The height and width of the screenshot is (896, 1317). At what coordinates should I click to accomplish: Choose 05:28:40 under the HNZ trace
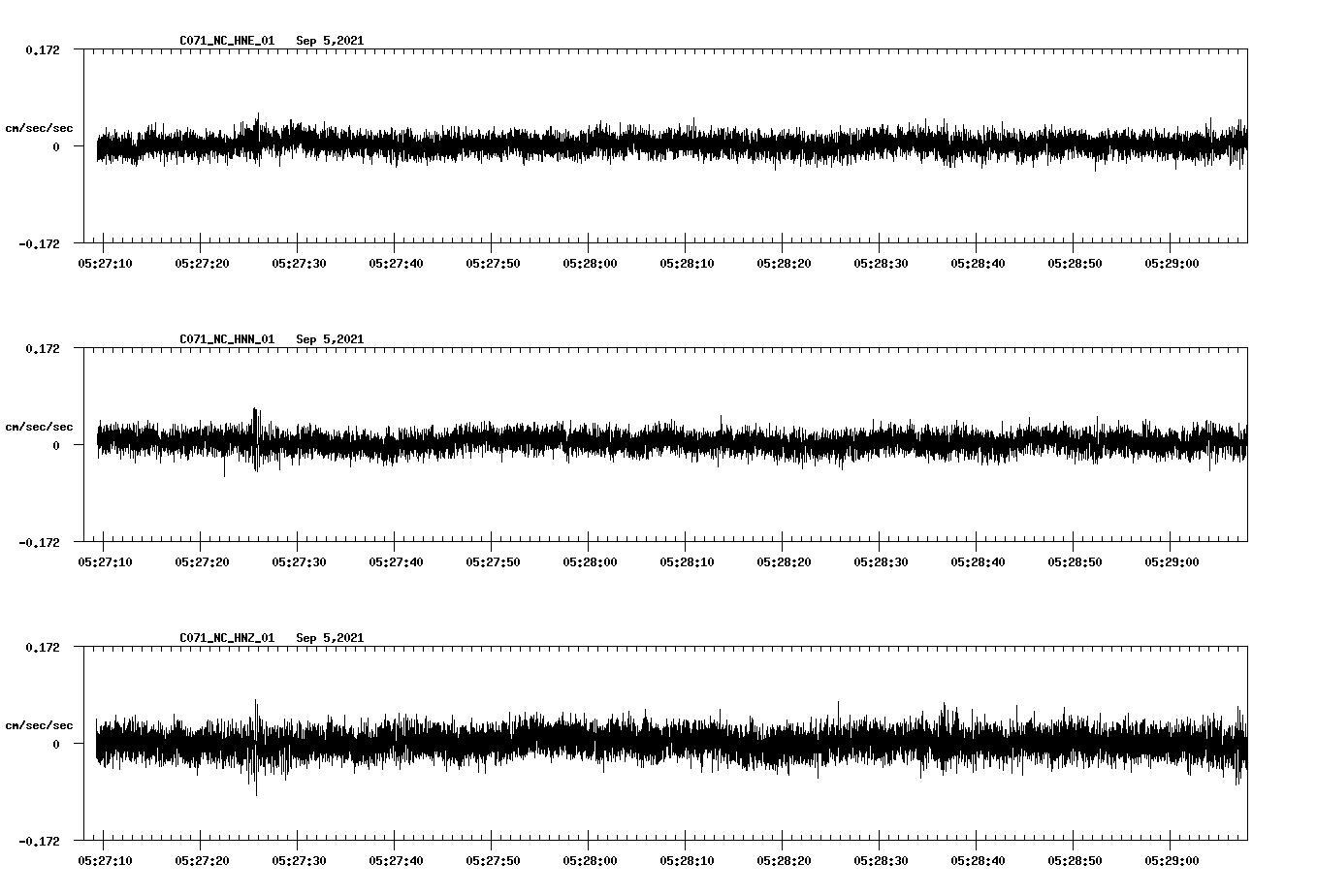pos(979,861)
